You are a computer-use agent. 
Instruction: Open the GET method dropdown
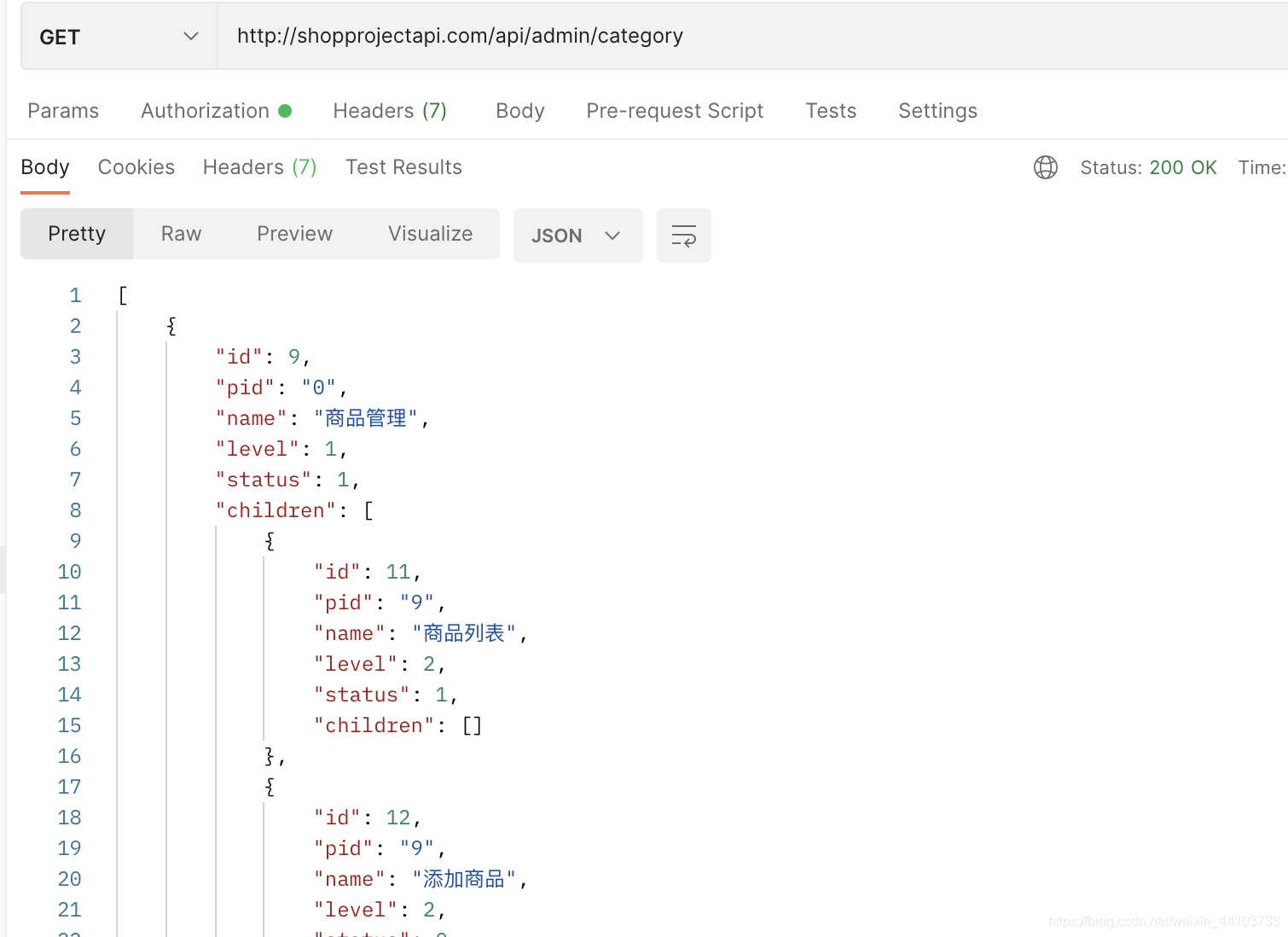(x=119, y=36)
